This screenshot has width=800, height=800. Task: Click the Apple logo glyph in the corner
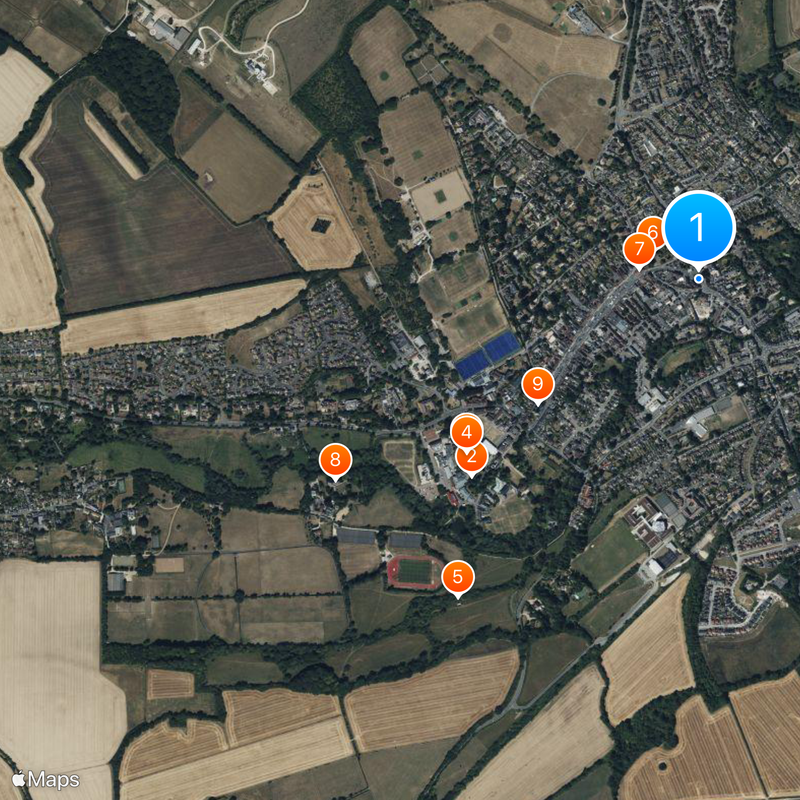[x=19, y=779]
